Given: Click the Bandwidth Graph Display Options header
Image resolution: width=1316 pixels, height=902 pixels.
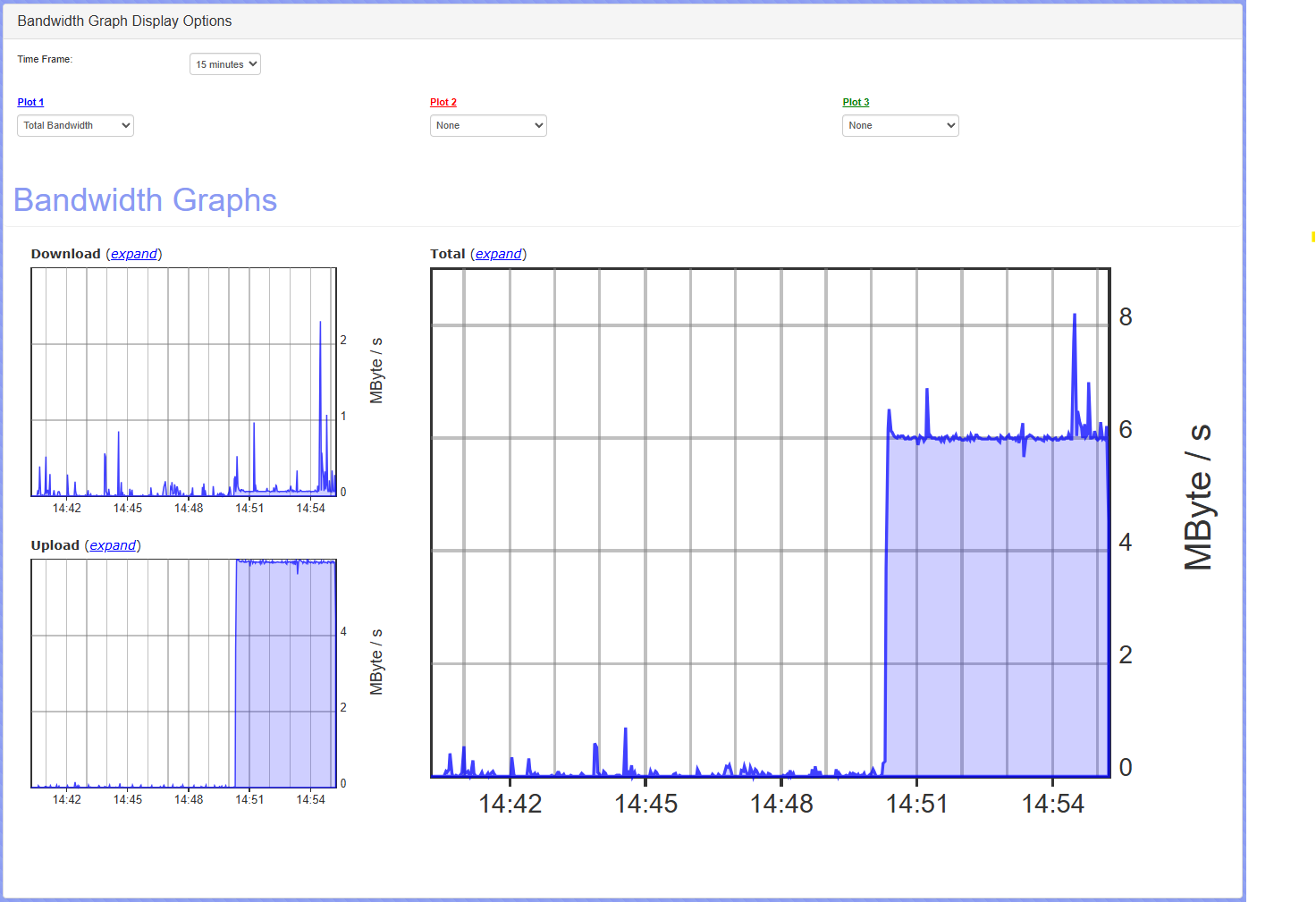Looking at the screenshot, I should click(x=124, y=21).
